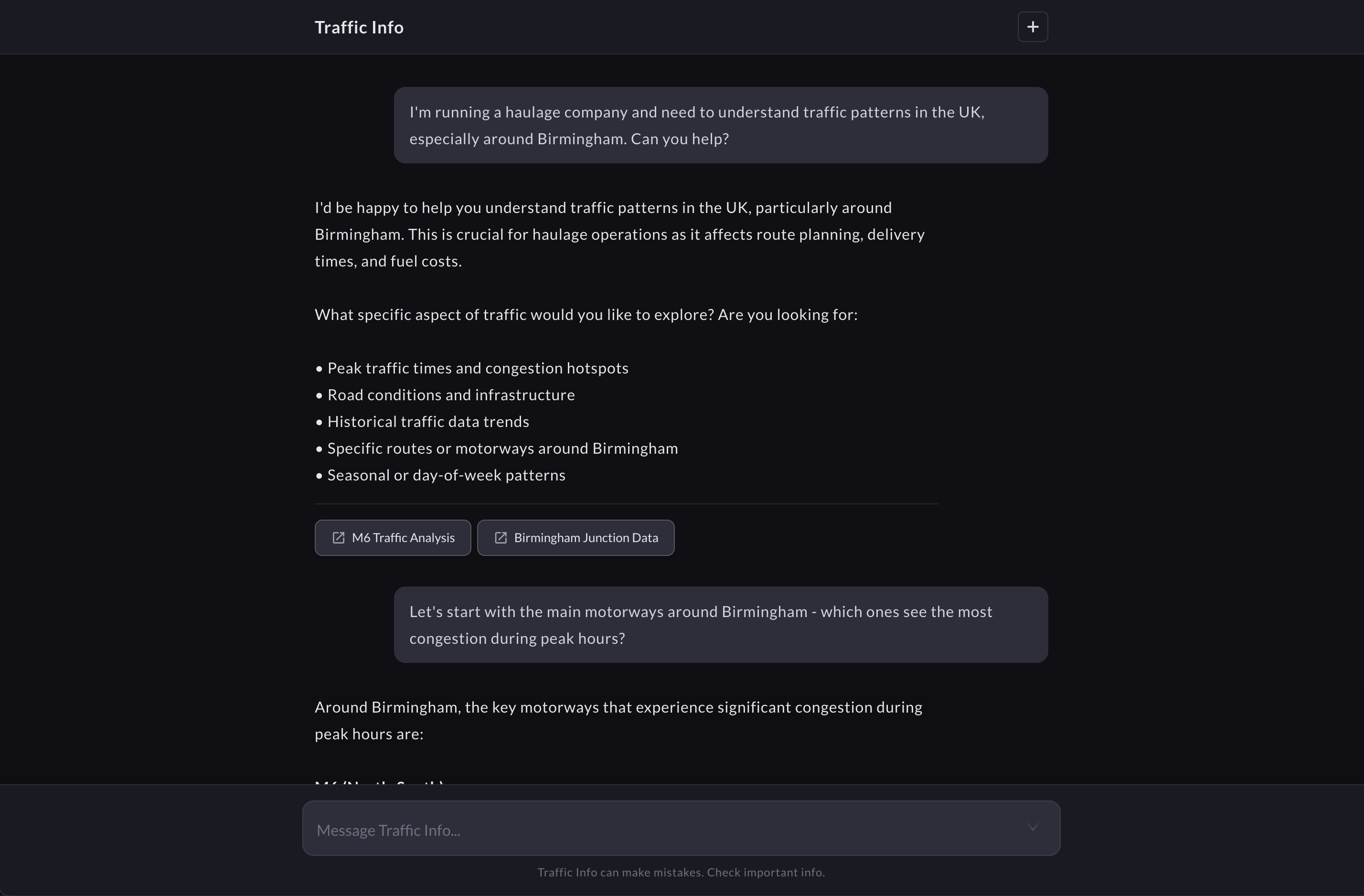Click the mistakes disclaimer text below input

tap(682, 872)
